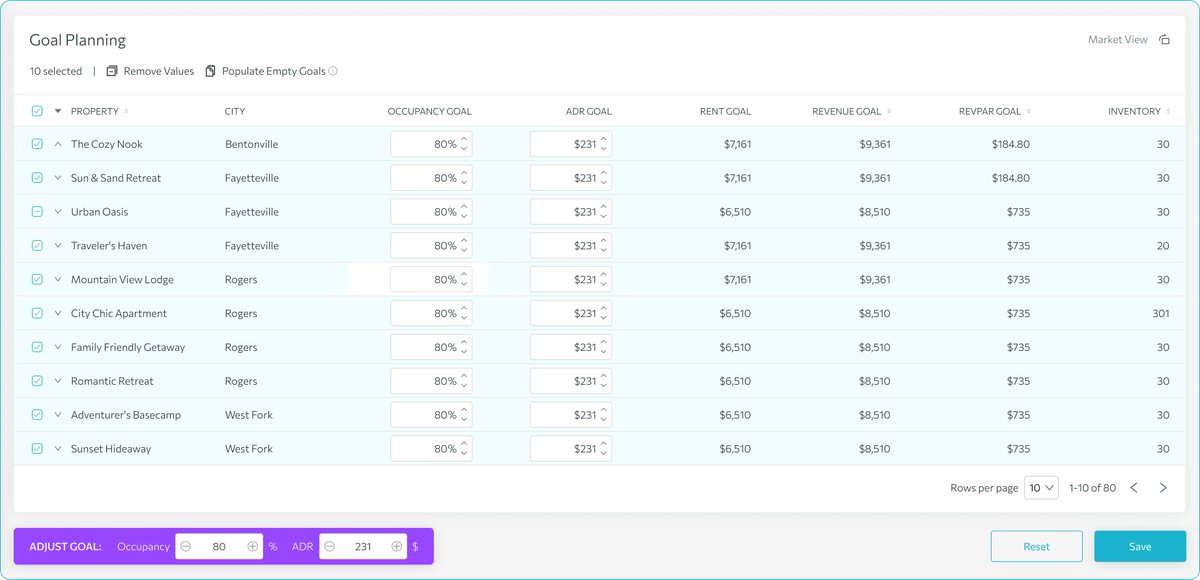Click the Bentonville city cell
This screenshot has width=1200, height=580.
[x=251, y=144]
